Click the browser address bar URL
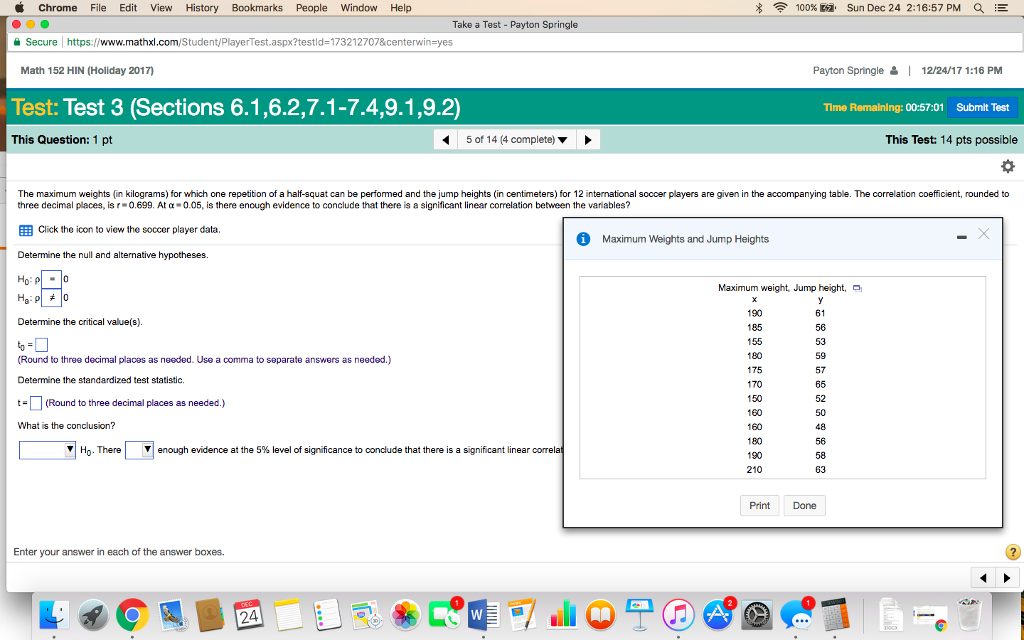Screen dimensions: 1024x640 coord(260,42)
